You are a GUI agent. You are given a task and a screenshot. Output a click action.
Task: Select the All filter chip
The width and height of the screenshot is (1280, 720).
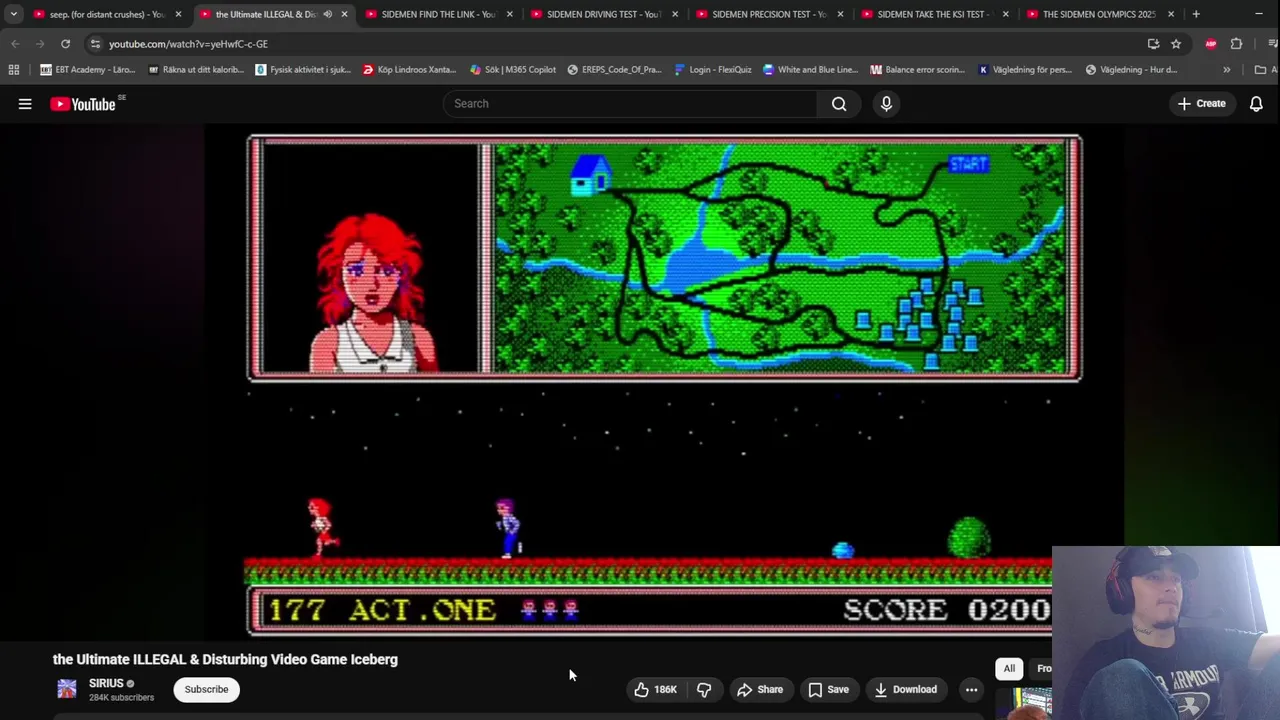pos(1009,669)
